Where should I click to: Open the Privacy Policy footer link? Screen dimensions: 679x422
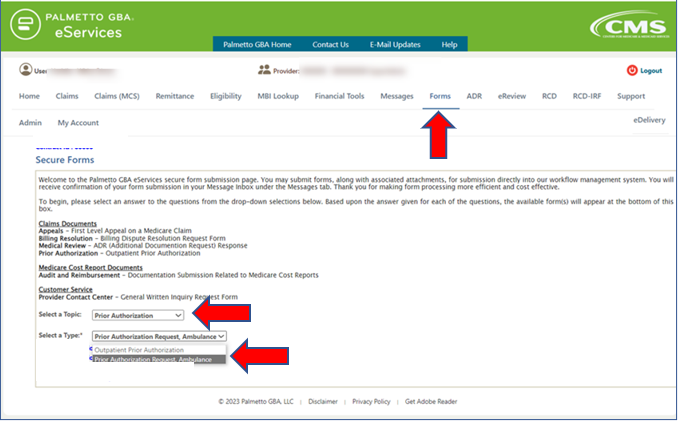371,402
